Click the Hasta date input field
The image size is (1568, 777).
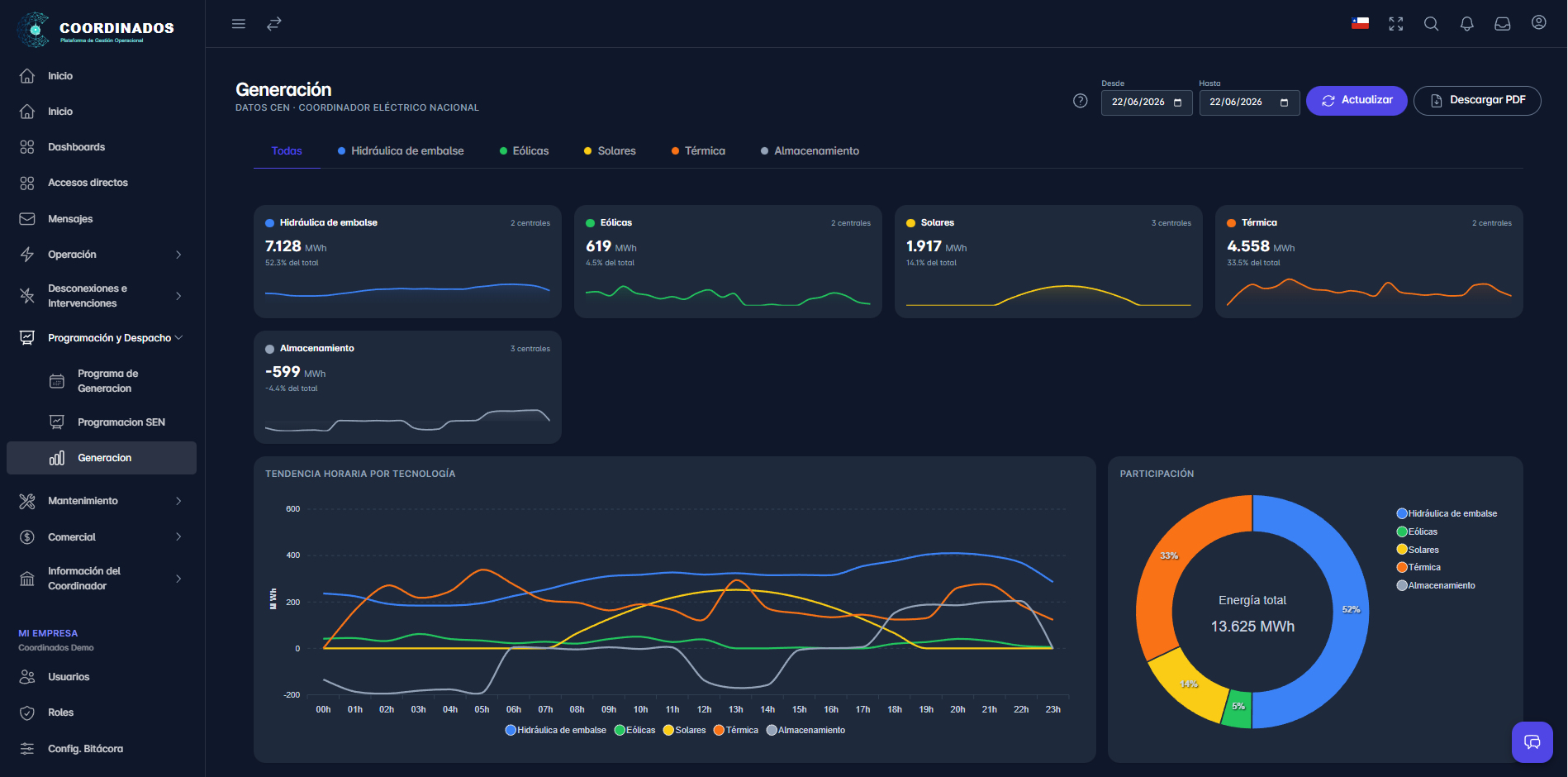(x=1249, y=102)
